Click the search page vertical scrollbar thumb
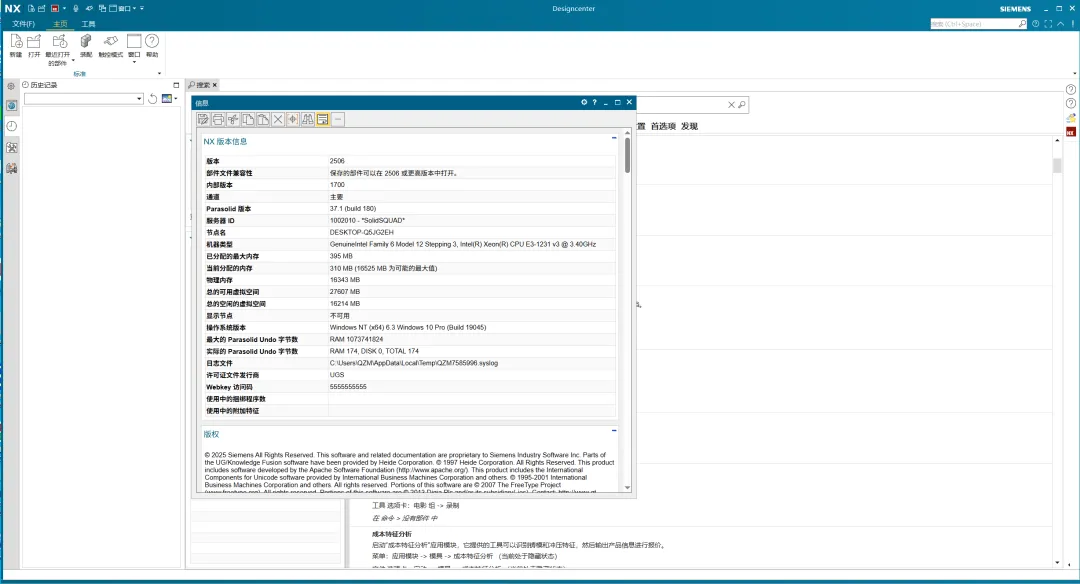Viewport: 1080px width, 584px height. (x=1057, y=165)
